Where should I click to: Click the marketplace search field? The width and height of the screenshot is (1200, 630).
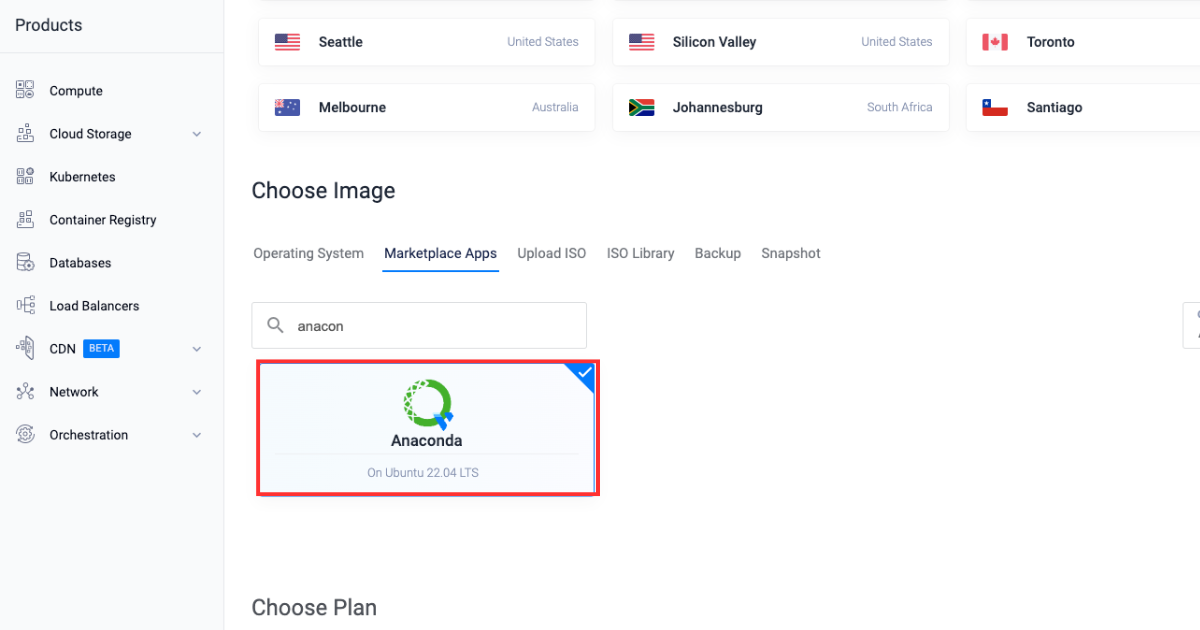(419, 326)
